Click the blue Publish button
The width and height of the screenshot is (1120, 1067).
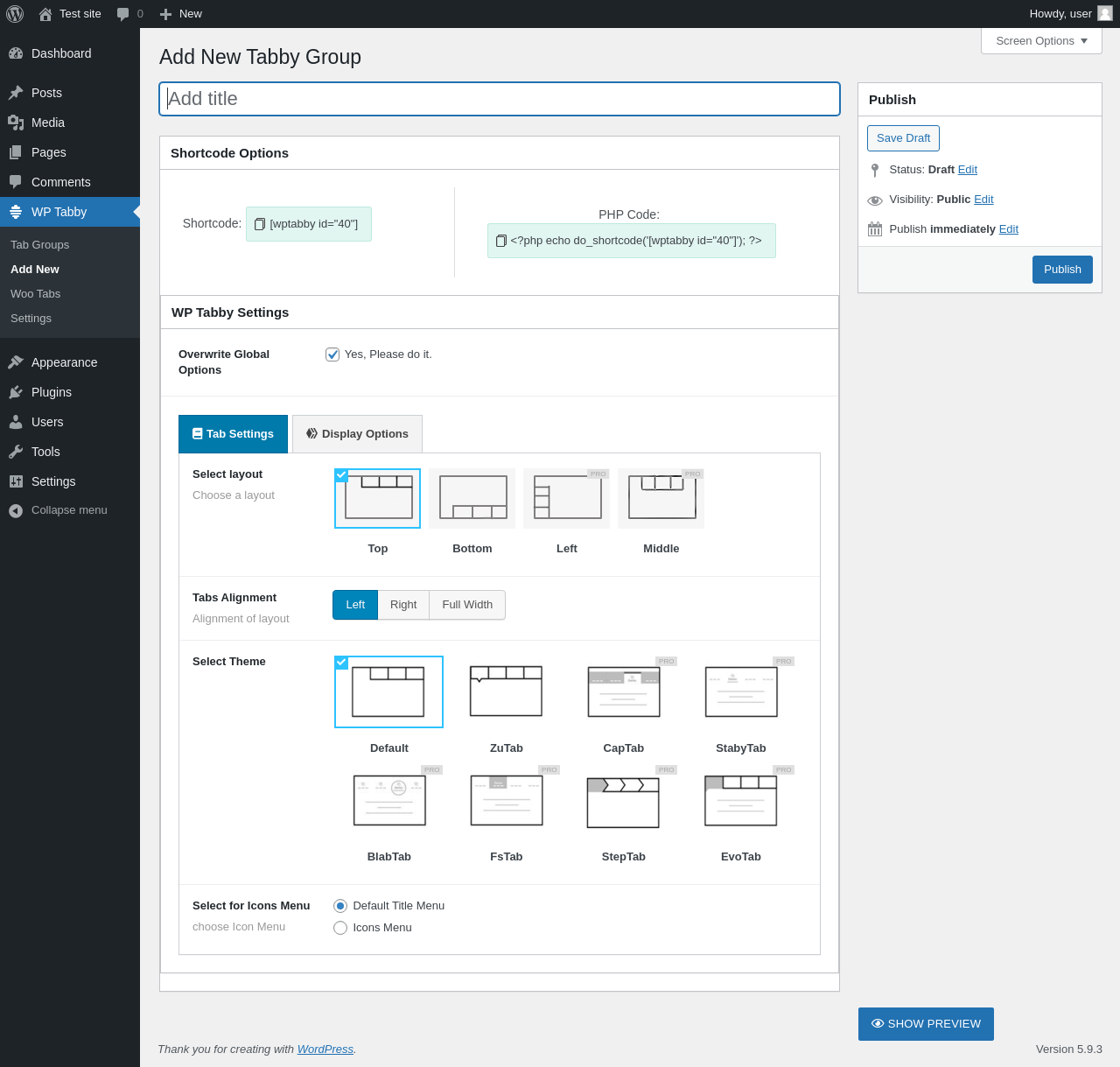[1062, 270]
